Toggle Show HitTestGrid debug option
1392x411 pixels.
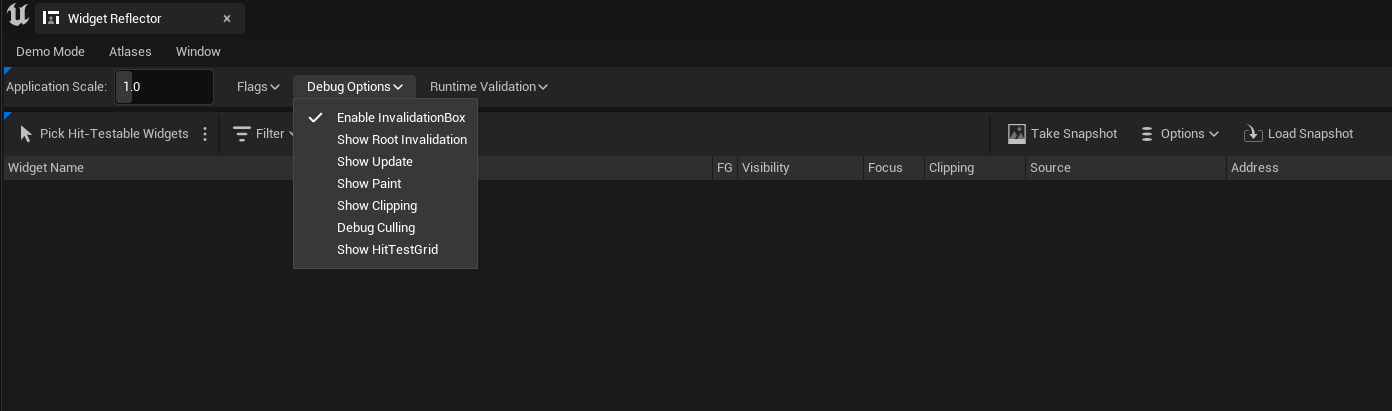385,250
